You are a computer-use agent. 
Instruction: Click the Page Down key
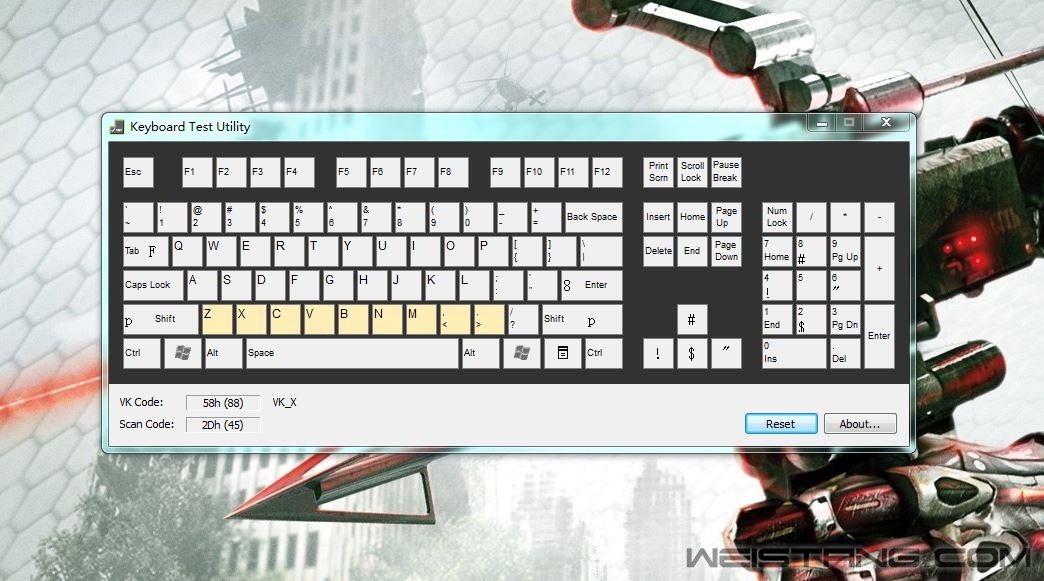click(x=726, y=252)
